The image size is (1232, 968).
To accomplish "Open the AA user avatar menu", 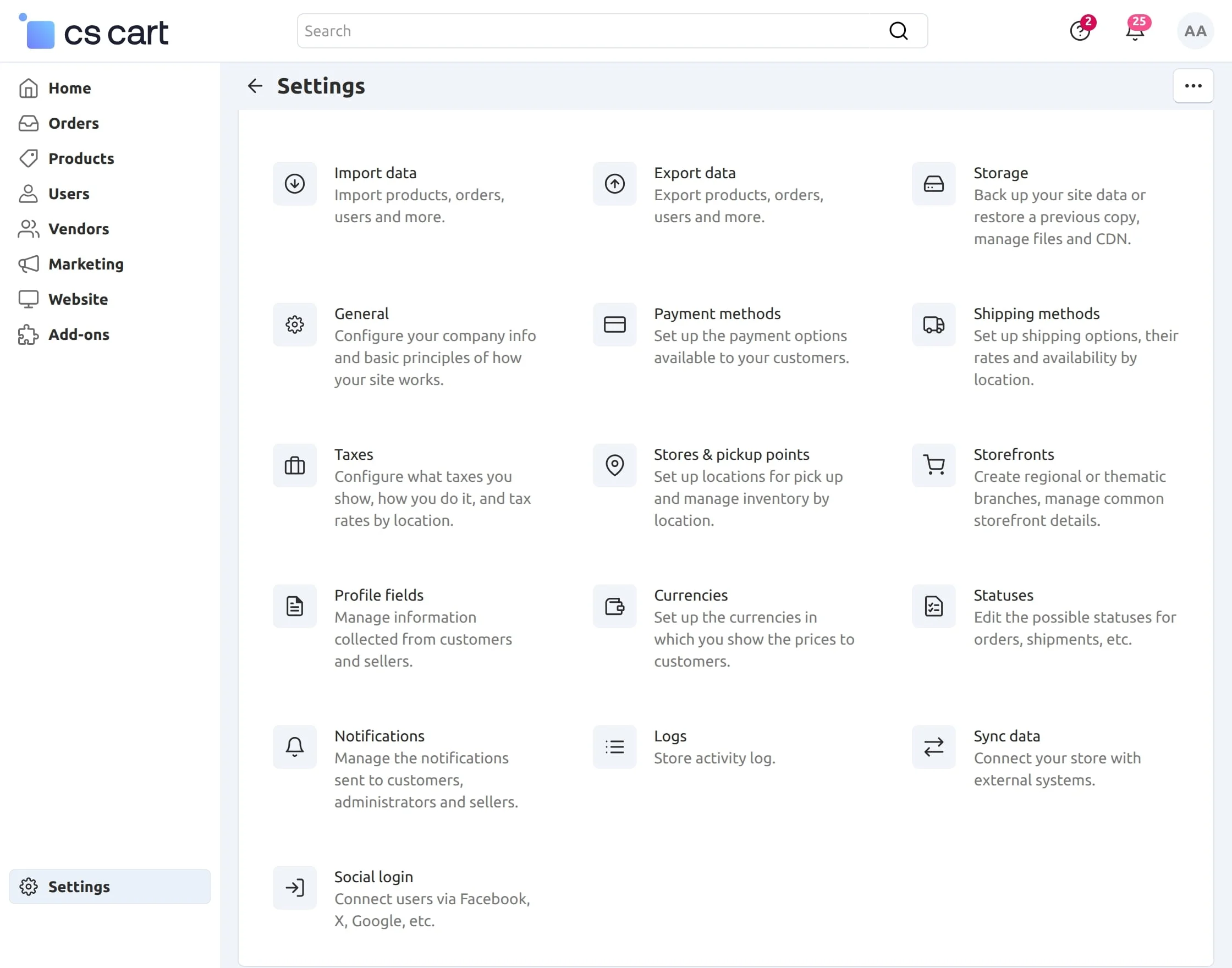I will coord(1195,31).
